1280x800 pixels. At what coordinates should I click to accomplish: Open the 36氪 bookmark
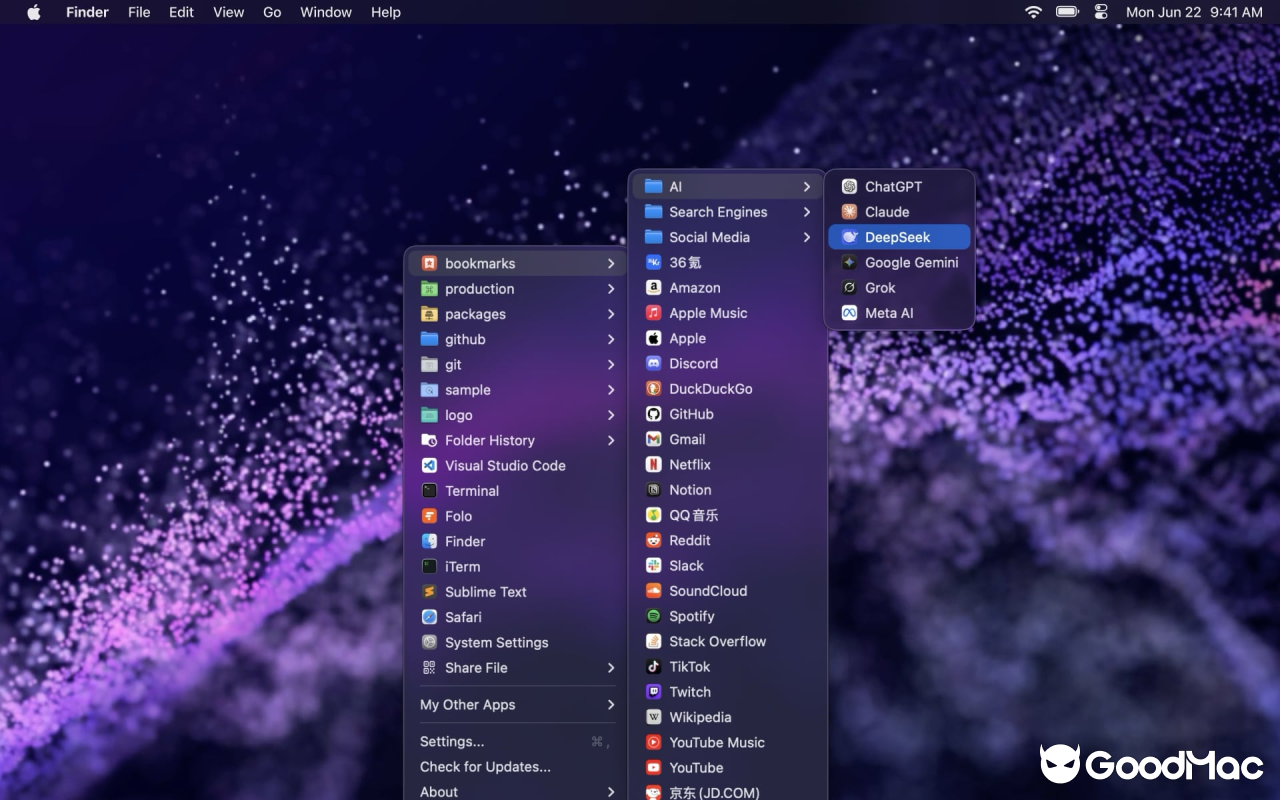click(x=728, y=262)
